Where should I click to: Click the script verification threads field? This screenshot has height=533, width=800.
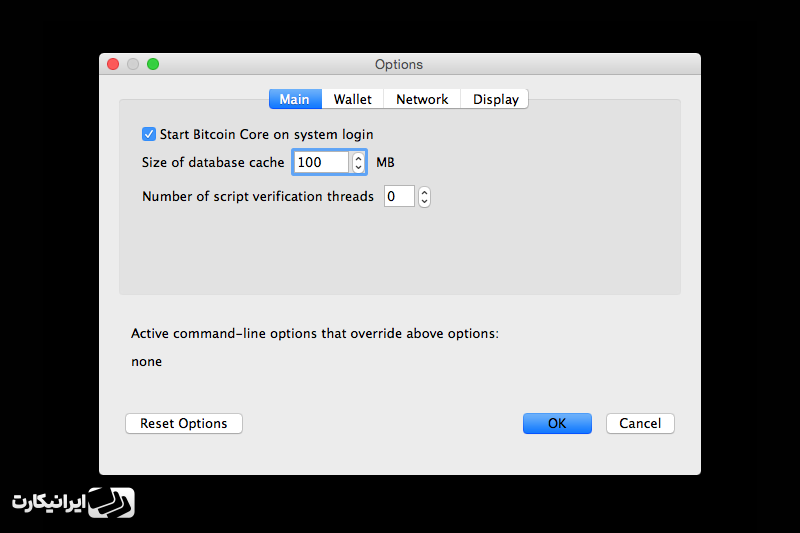(399, 196)
